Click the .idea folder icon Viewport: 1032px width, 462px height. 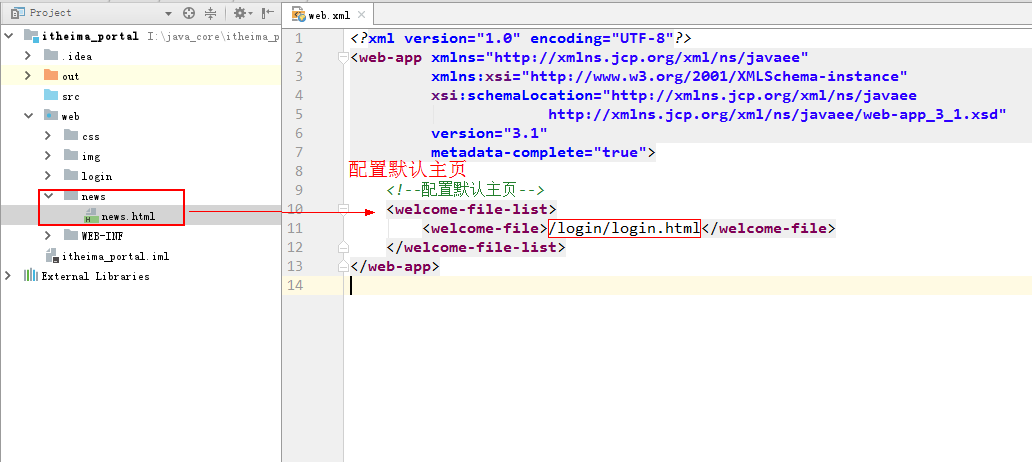pos(51,55)
